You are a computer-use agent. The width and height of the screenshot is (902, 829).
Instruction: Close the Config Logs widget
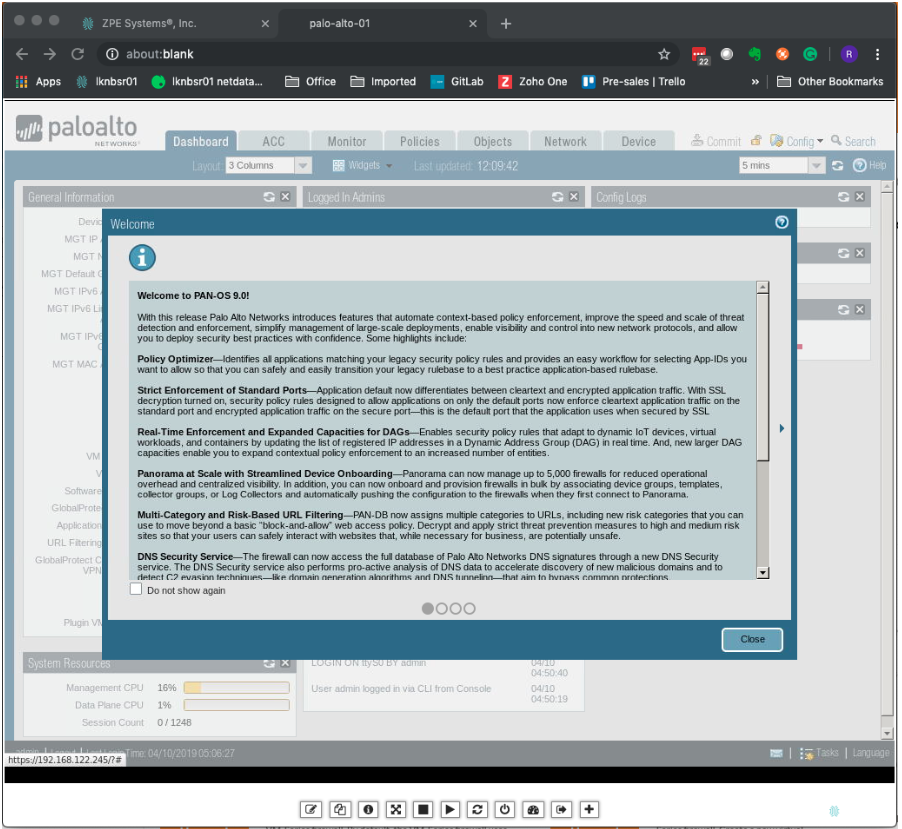coord(859,197)
